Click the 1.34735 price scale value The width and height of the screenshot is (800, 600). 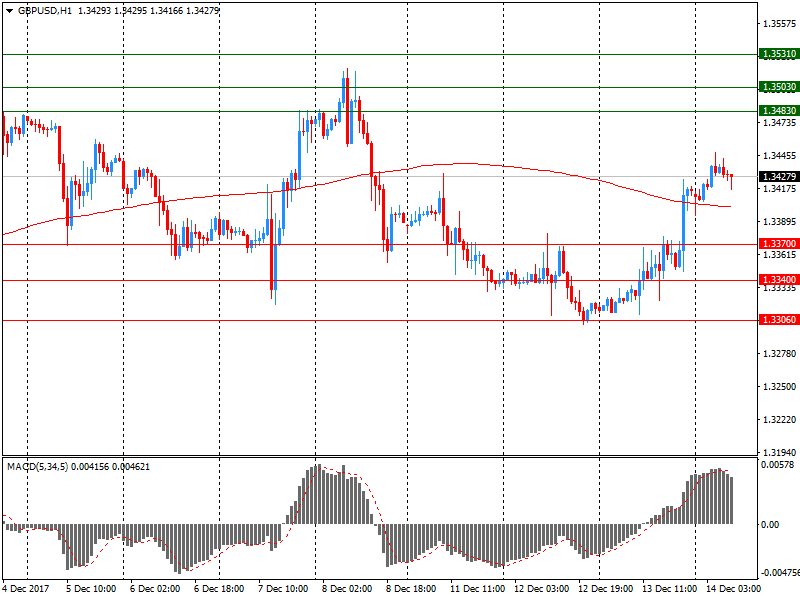[x=779, y=122]
